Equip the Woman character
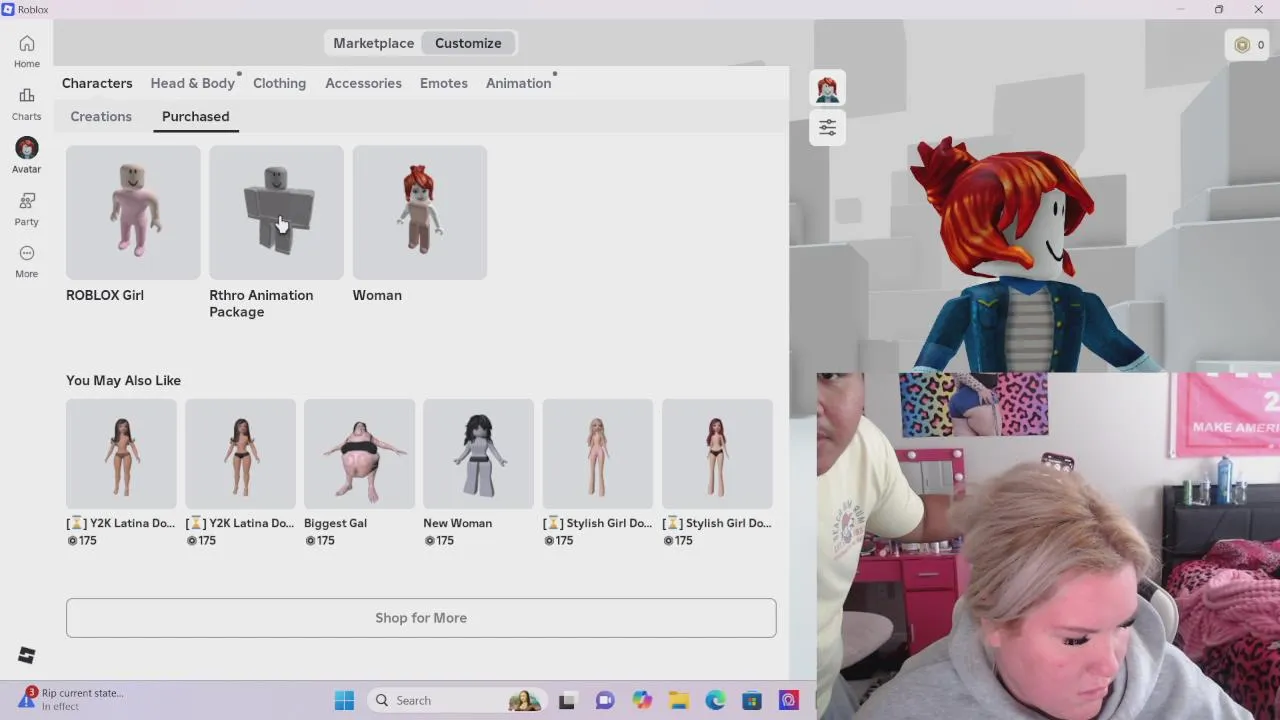Screen dimensions: 1280x720 tap(420, 213)
